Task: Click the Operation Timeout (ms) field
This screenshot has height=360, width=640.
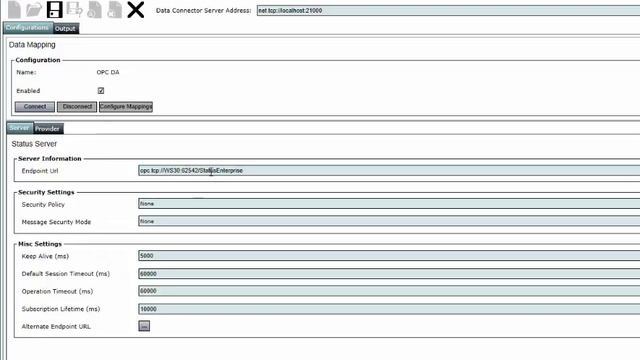Action: pos(389,291)
